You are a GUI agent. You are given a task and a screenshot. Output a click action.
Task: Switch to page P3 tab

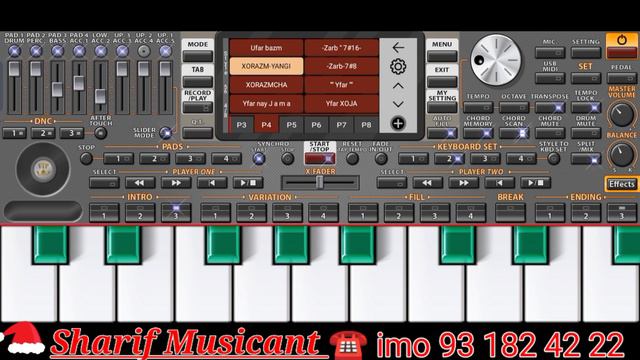241,124
